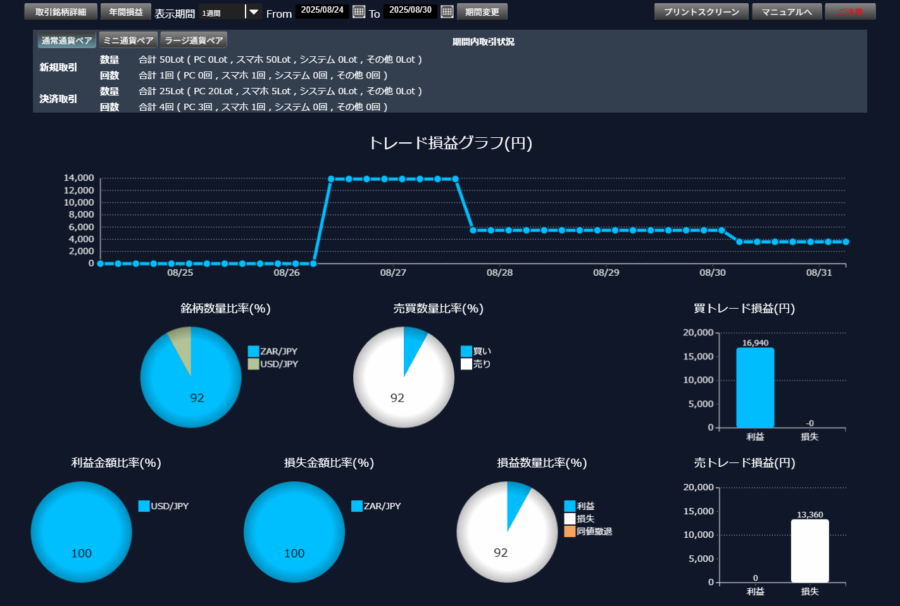Click the orange 同値撤退 legend marker
This screenshot has width=900, height=606.
click(x=570, y=532)
